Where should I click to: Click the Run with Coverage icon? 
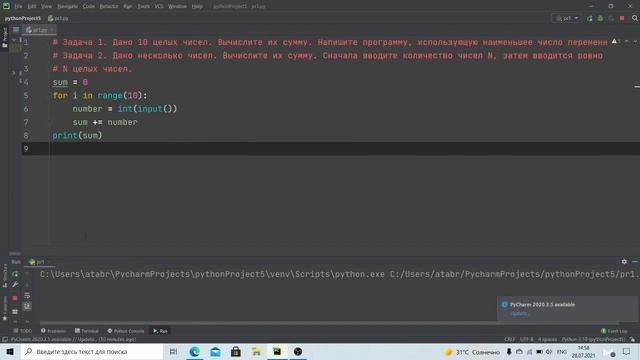(x=611, y=18)
